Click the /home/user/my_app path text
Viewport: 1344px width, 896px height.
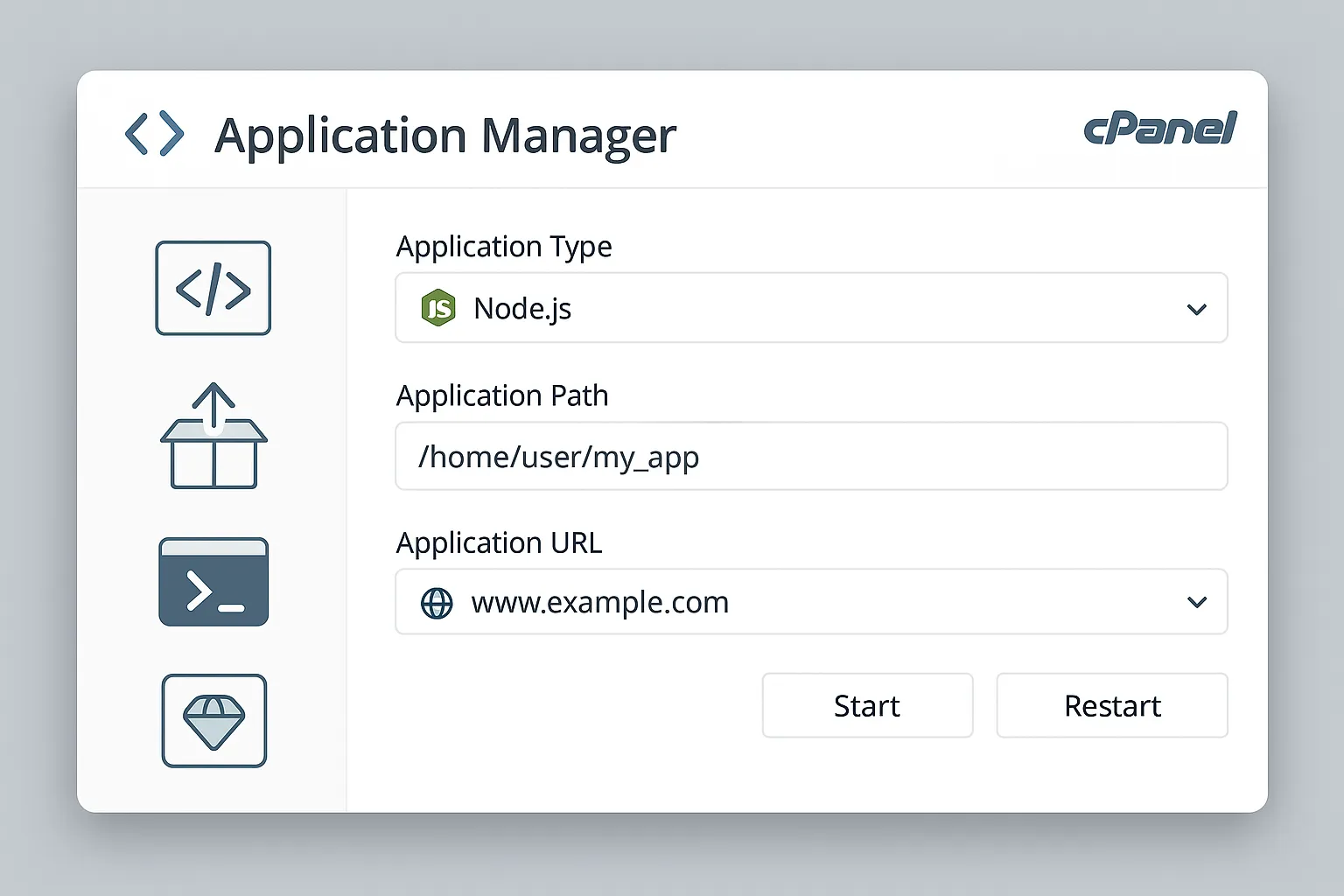point(558,457)
